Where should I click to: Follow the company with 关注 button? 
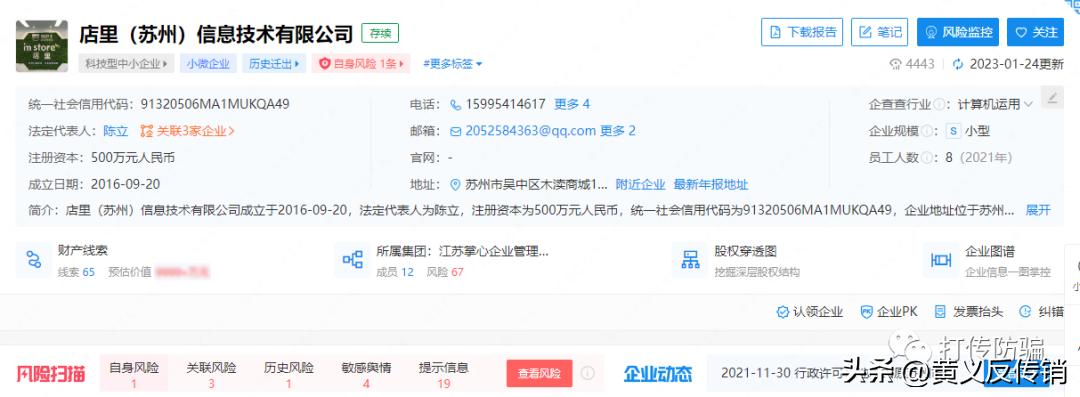click(x=1035, y=32)
